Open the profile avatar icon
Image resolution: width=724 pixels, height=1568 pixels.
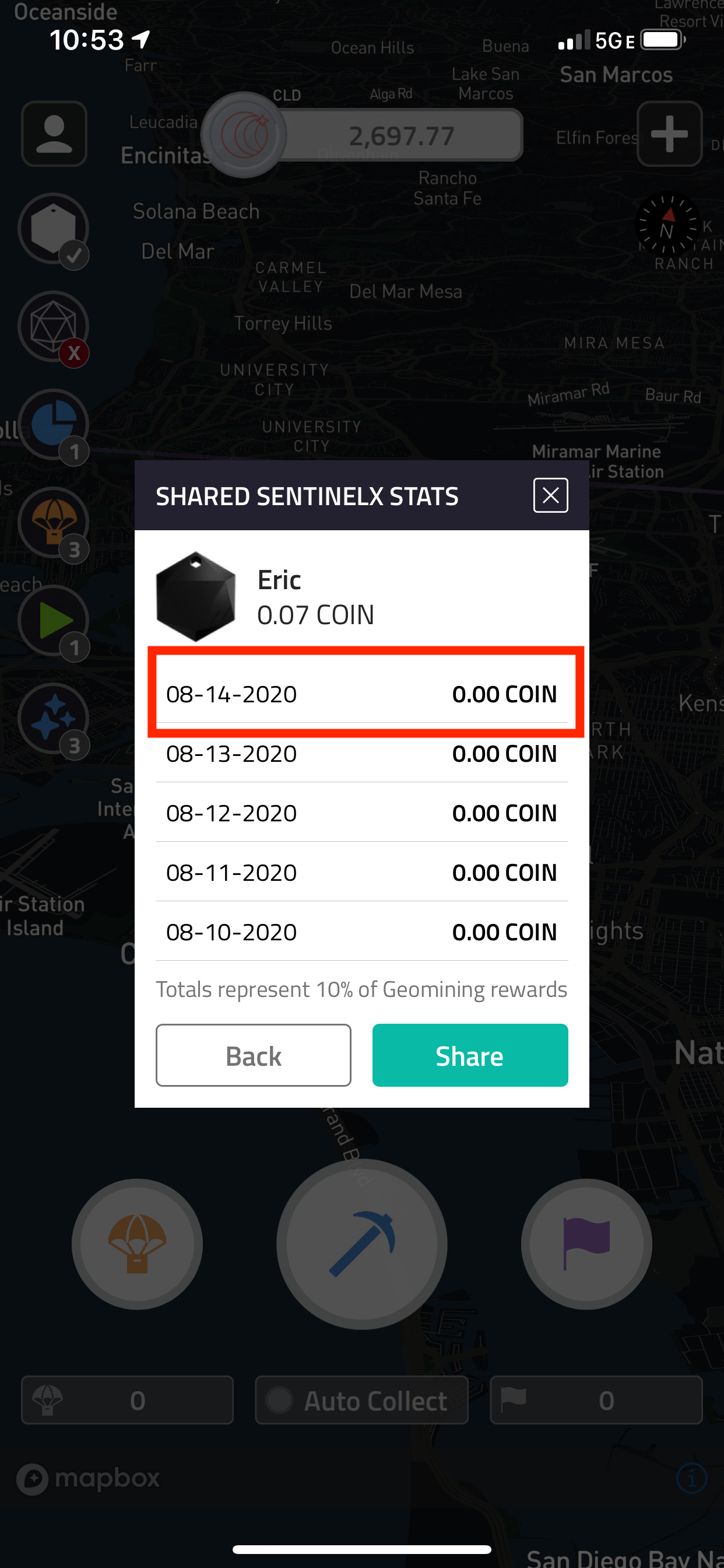click(54, 134)
